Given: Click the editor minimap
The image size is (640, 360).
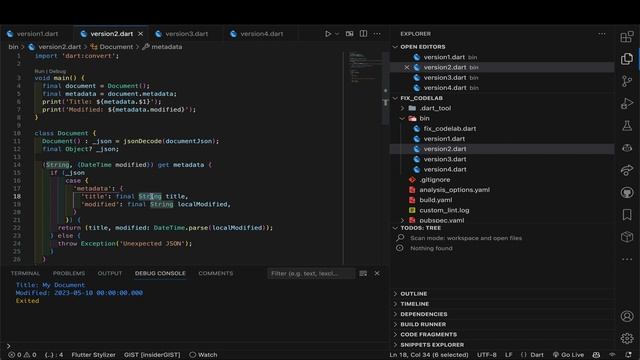Looking at the screenshot, I should click(364, 67).
